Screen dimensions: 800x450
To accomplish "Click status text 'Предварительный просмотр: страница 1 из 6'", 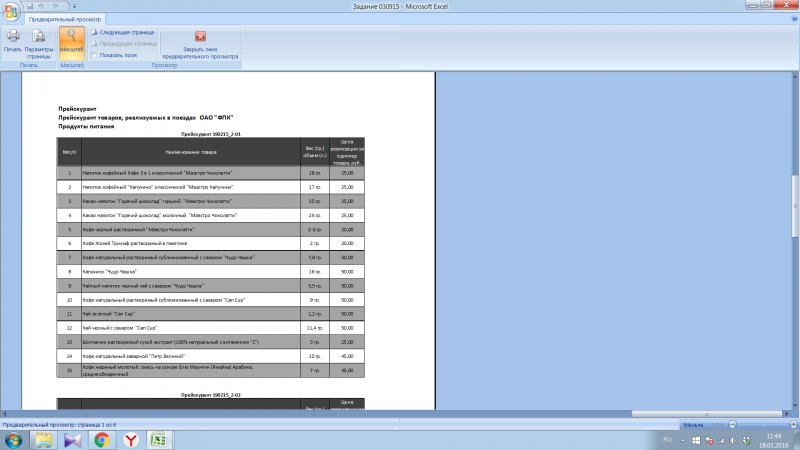I will point(60,424).
